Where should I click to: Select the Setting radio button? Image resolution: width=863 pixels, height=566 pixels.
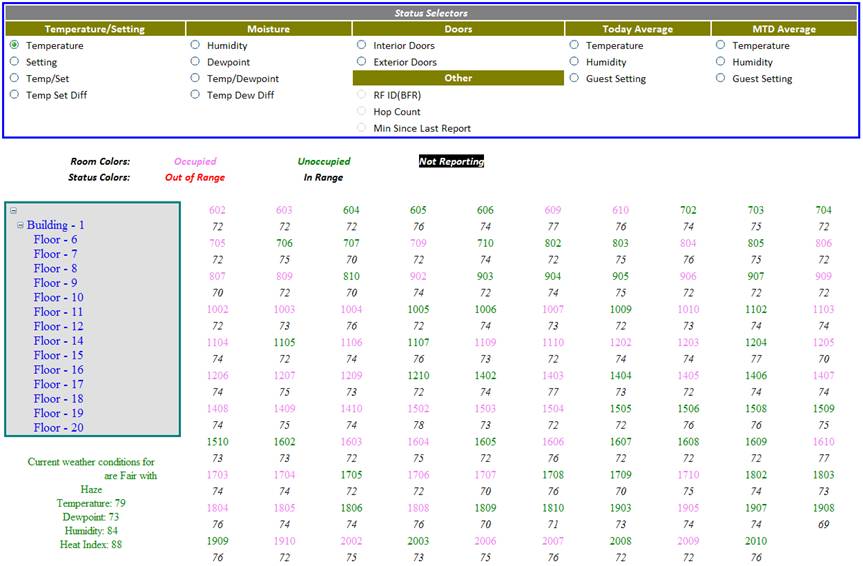tap(14, 61)
